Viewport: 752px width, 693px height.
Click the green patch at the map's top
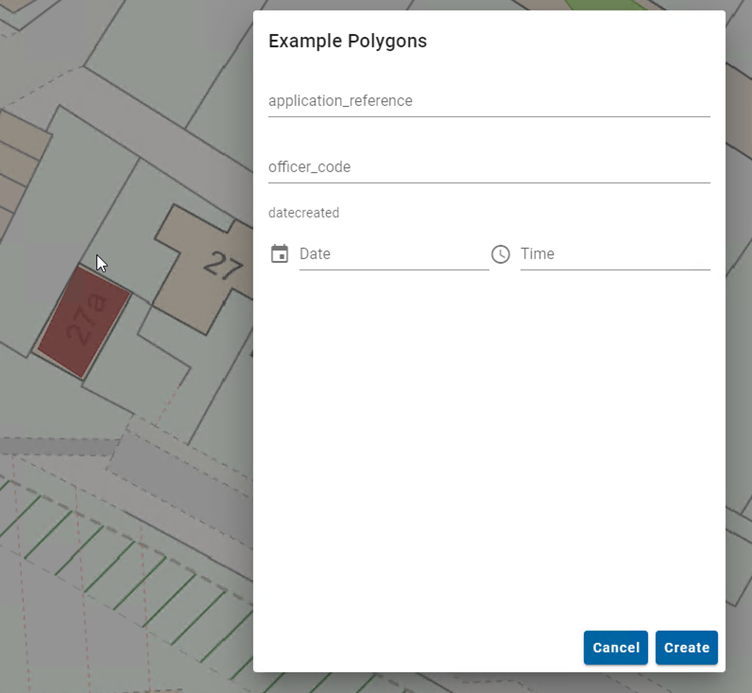point(604,4)
